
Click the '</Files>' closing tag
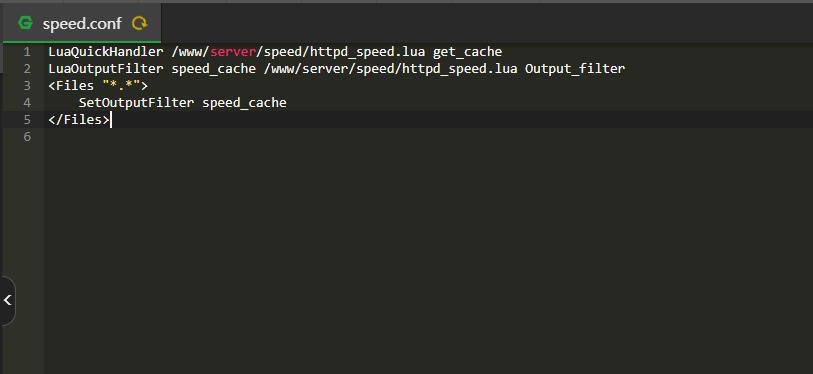(x=79, y=120)
